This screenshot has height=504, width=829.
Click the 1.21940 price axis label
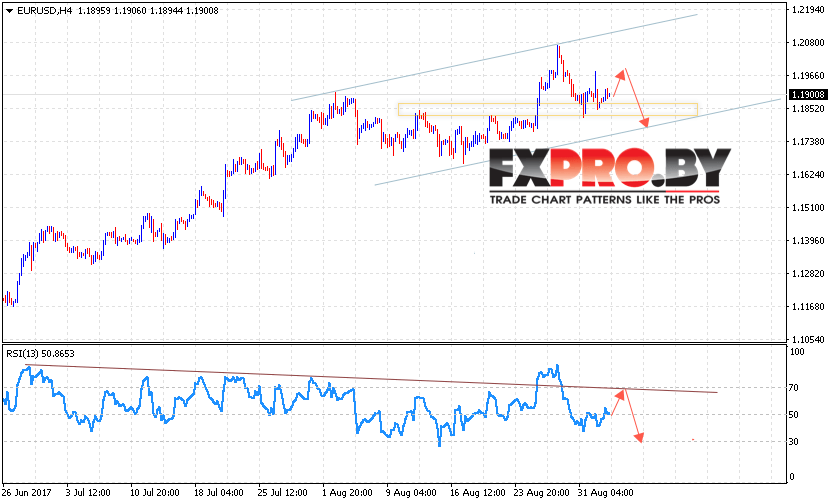coord(808,10)
